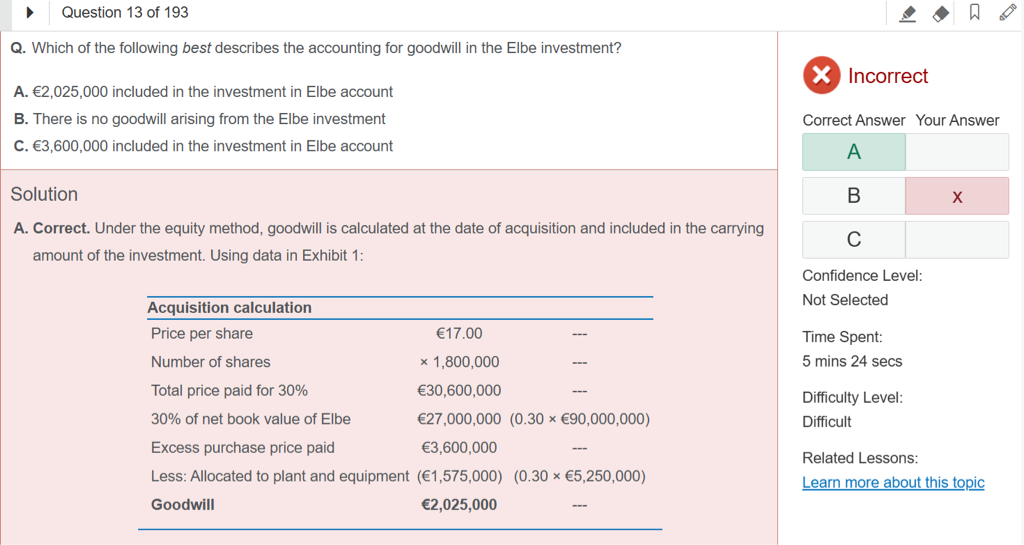Viewport: 1024px width, 545px height.
Task: Click the B cell in answer grid
Action: coord(854,196)
